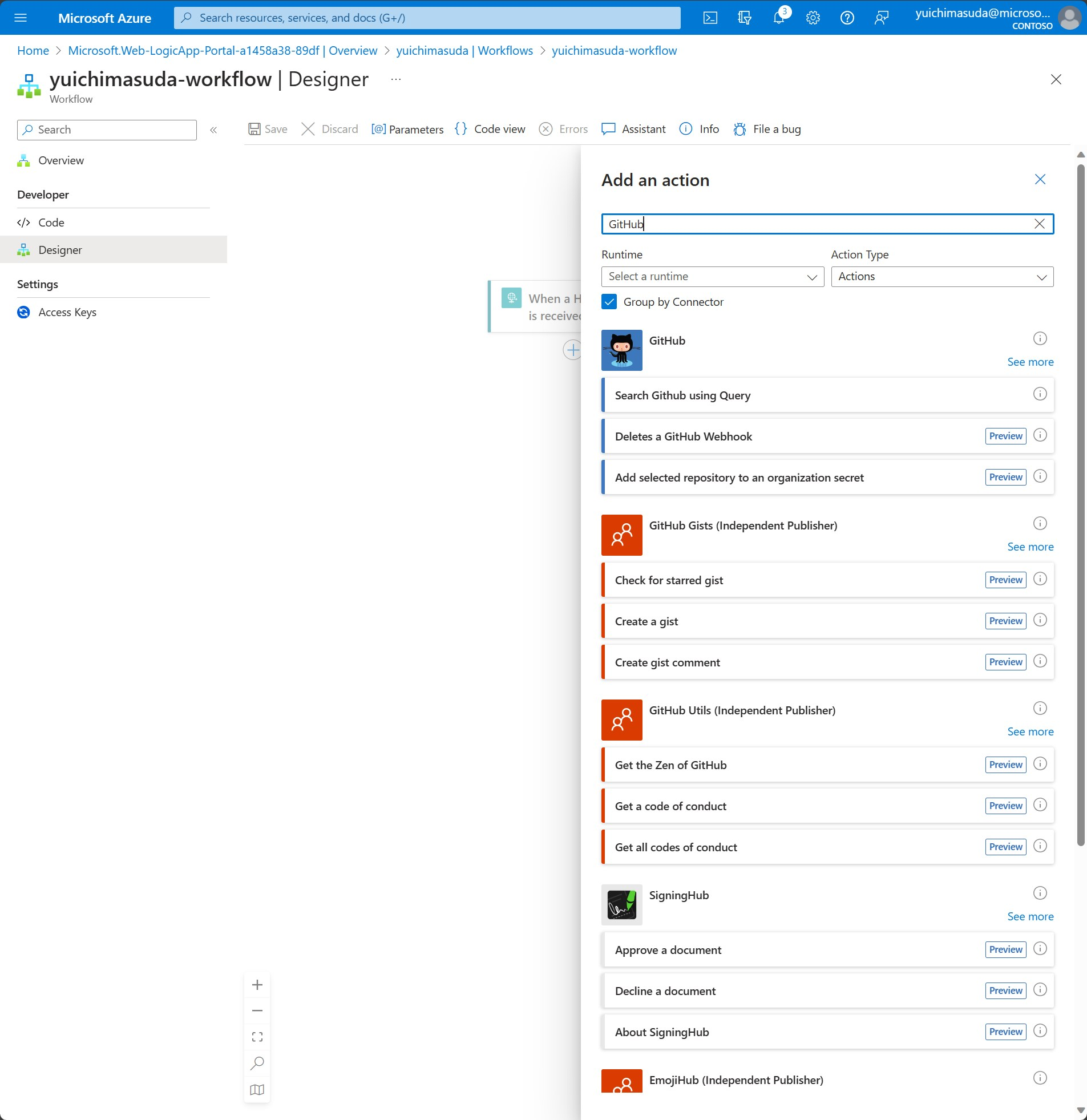Fit the workflow to view
This screenshot has width=1087, height=1120.
(257, 1037)
